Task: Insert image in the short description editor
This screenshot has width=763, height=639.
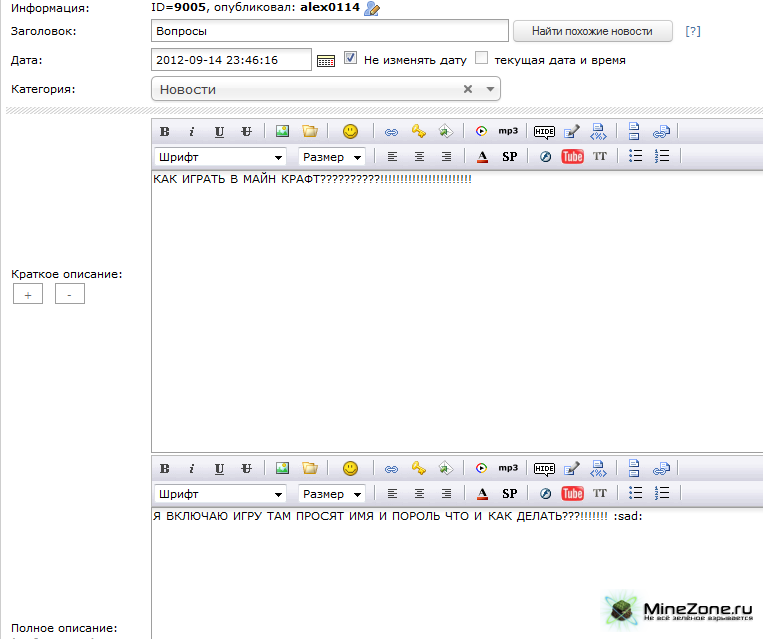Action: [x=283, y=131]
